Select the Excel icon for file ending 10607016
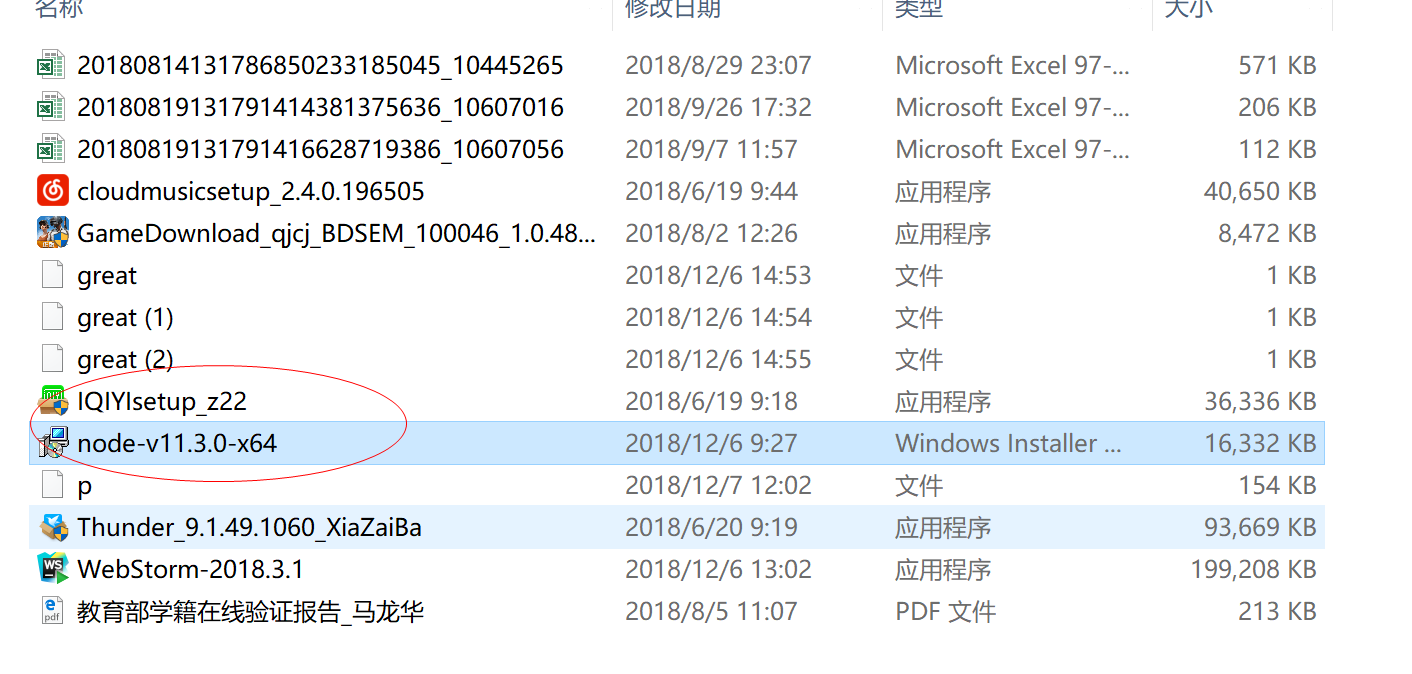The height and width of the screenshot is (674, 1412). click(x=52, y=106)
